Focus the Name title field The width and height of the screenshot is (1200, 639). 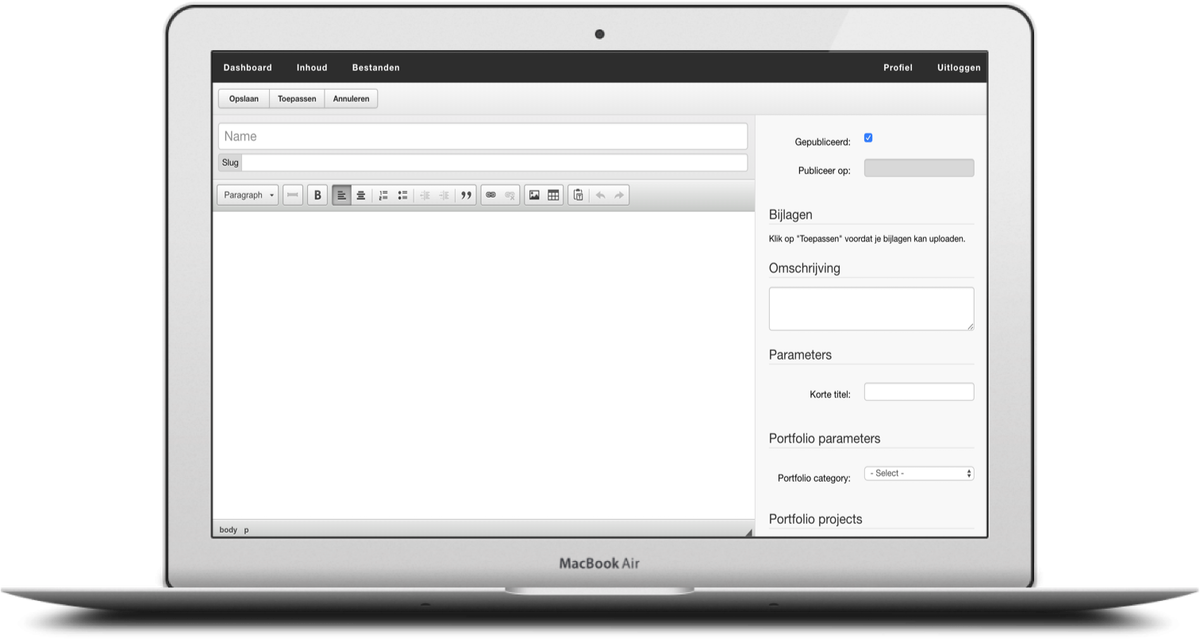[x=483, y=136]
